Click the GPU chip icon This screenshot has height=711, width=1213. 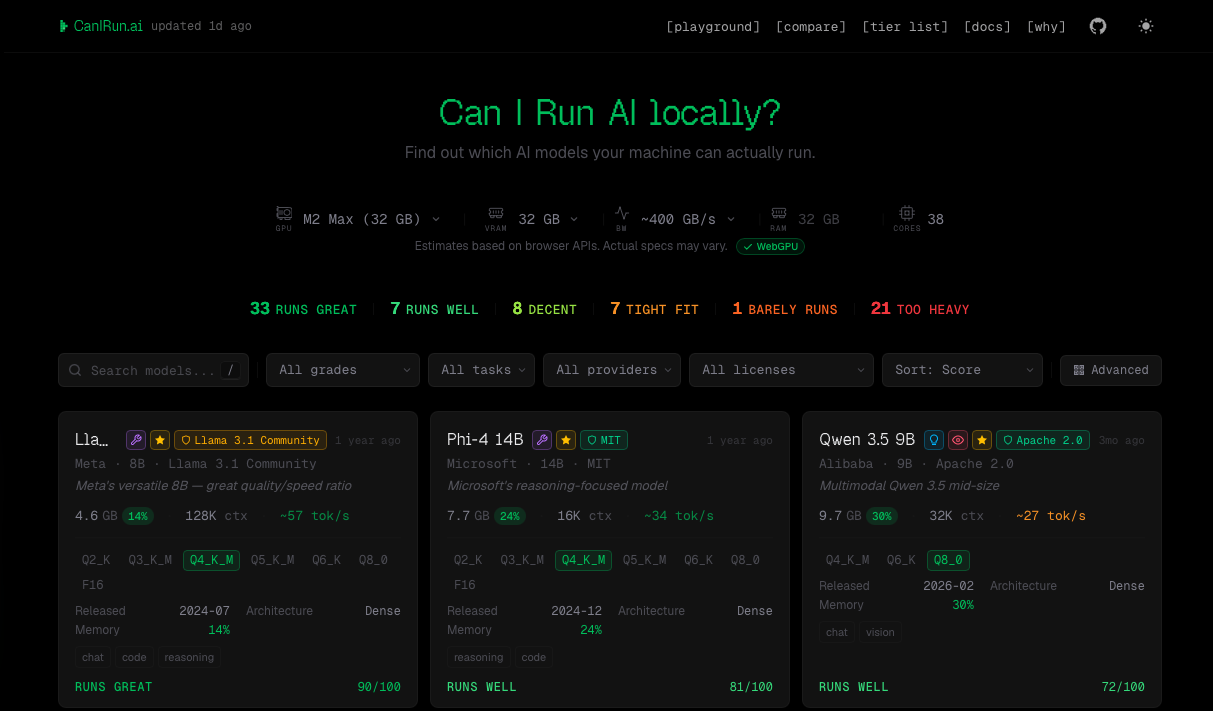click(x=284, y=214)
